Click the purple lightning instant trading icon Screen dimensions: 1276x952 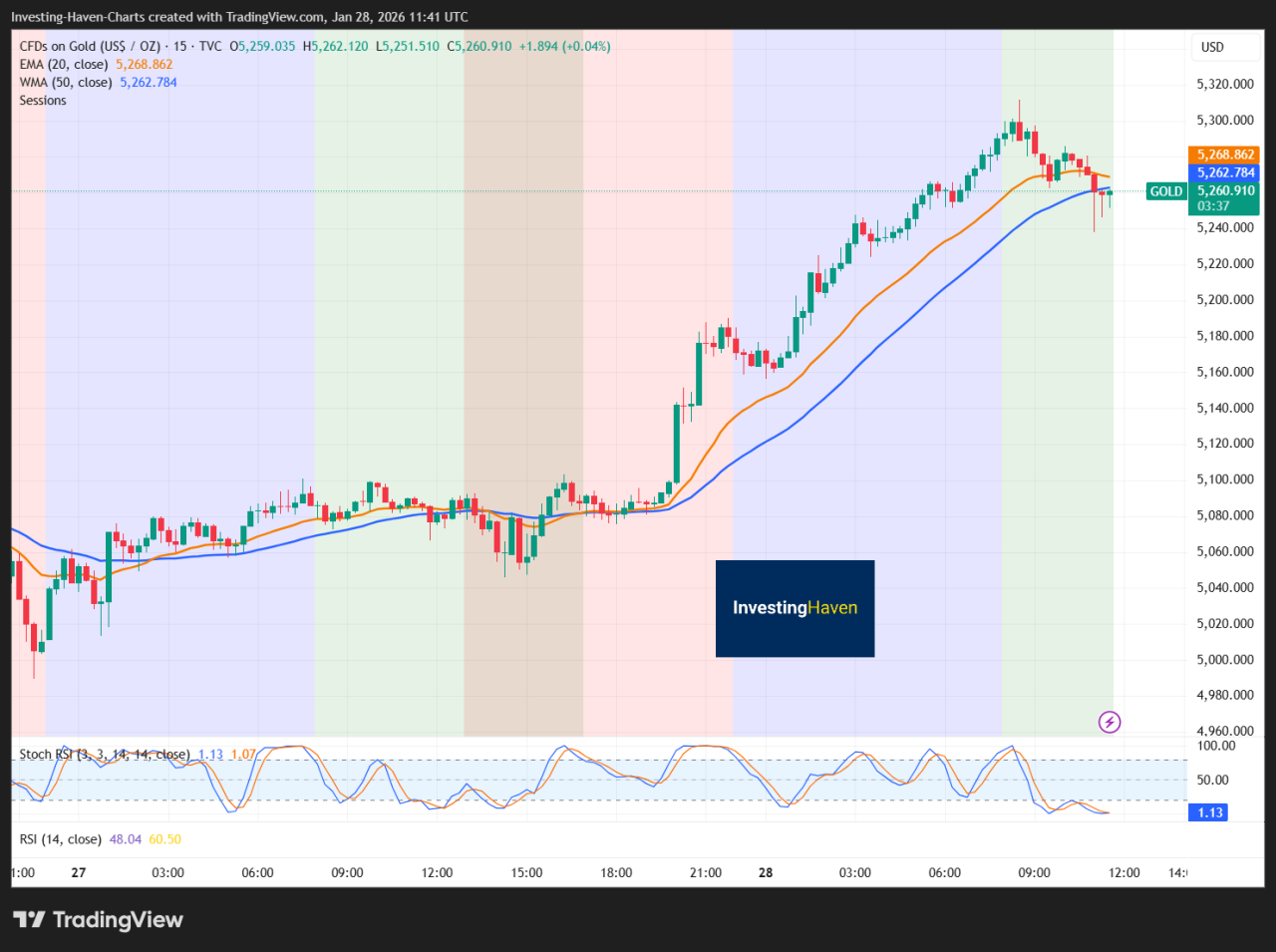pyautogui.click(x=1110, y=722)
